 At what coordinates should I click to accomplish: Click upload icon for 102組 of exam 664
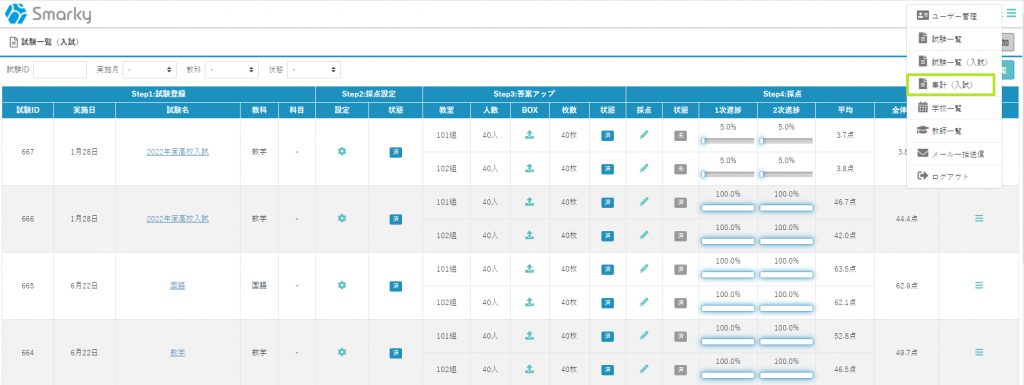point(530,369)
